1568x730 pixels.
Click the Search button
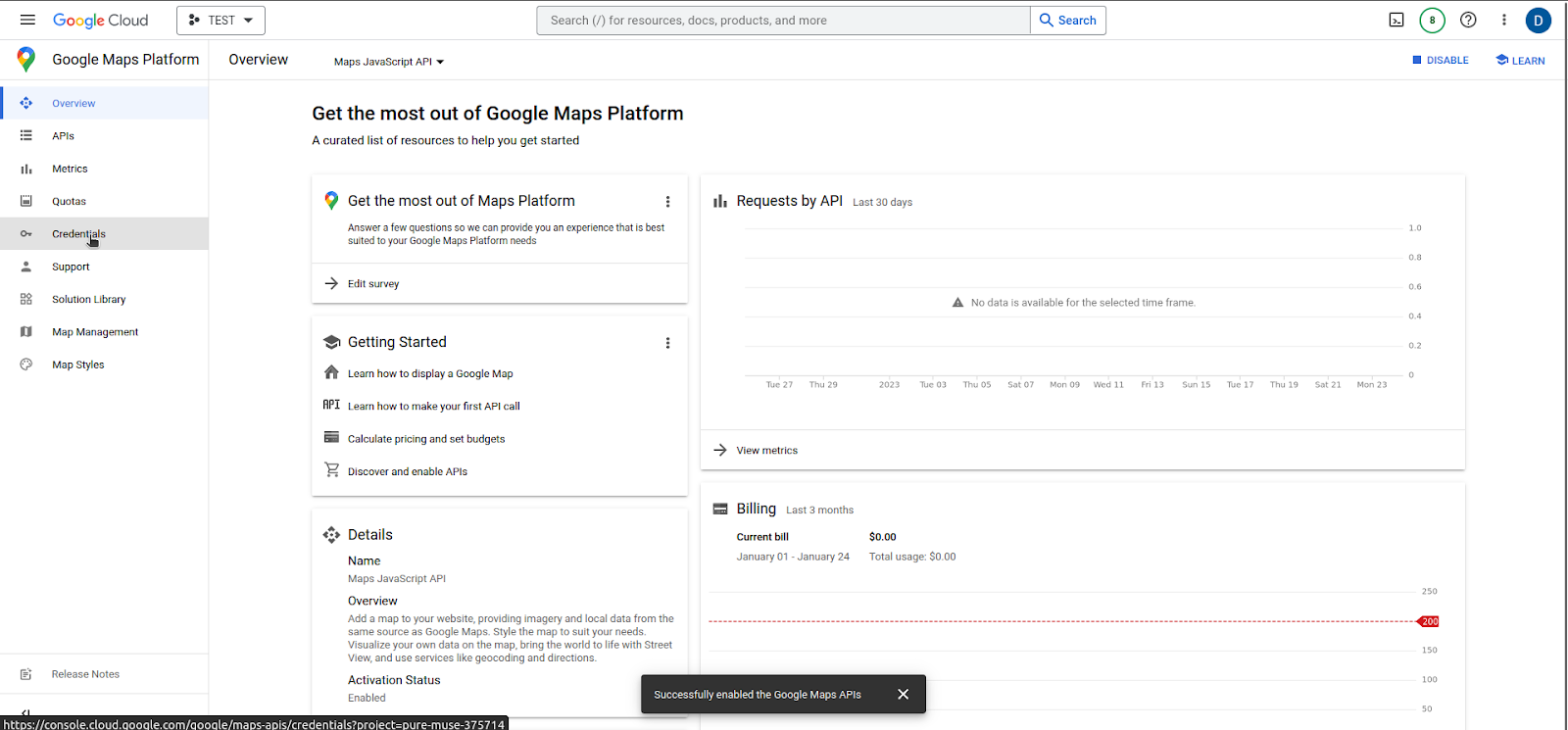tap(1068, 21)
